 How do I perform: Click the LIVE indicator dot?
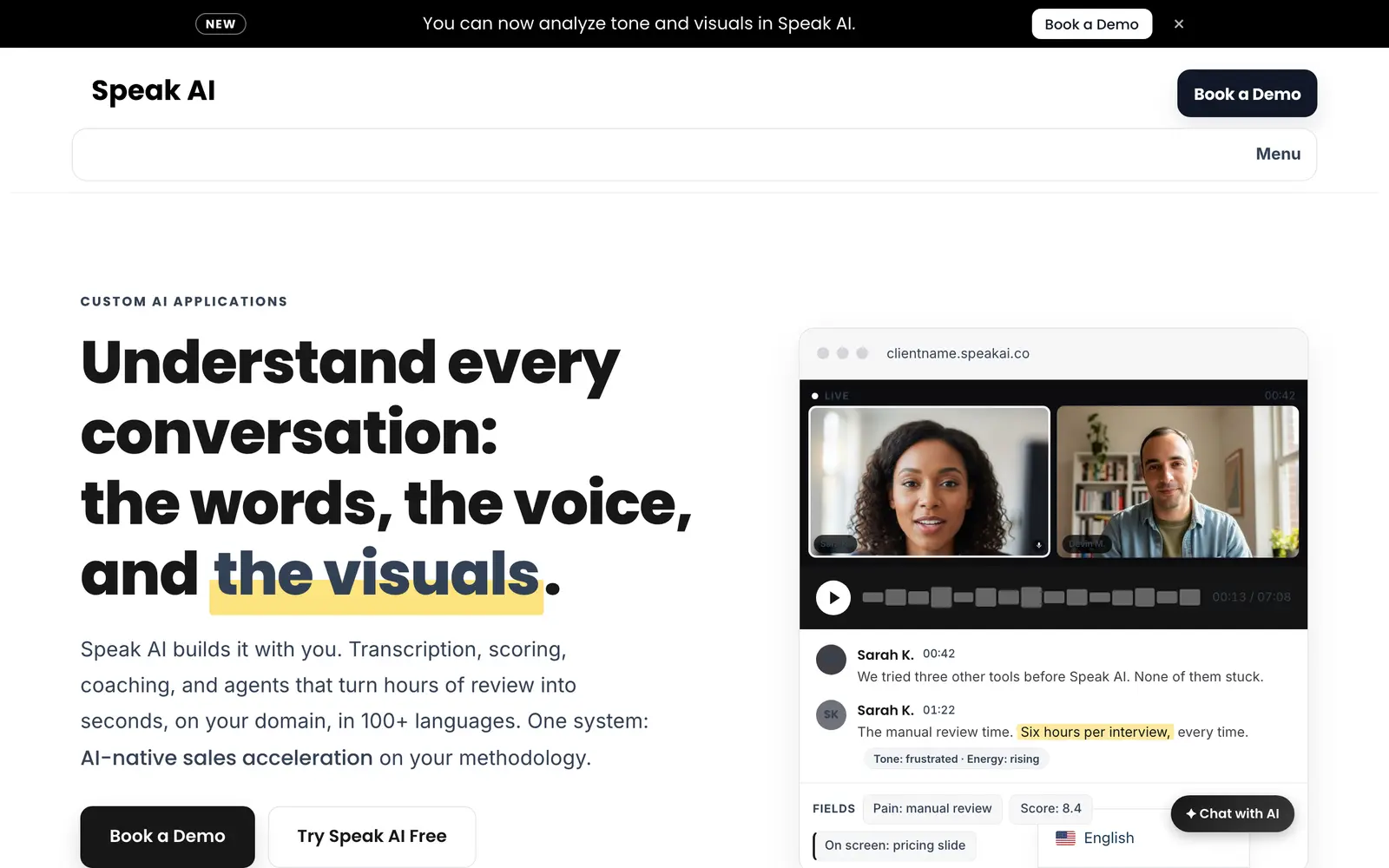tap(814, 396)
